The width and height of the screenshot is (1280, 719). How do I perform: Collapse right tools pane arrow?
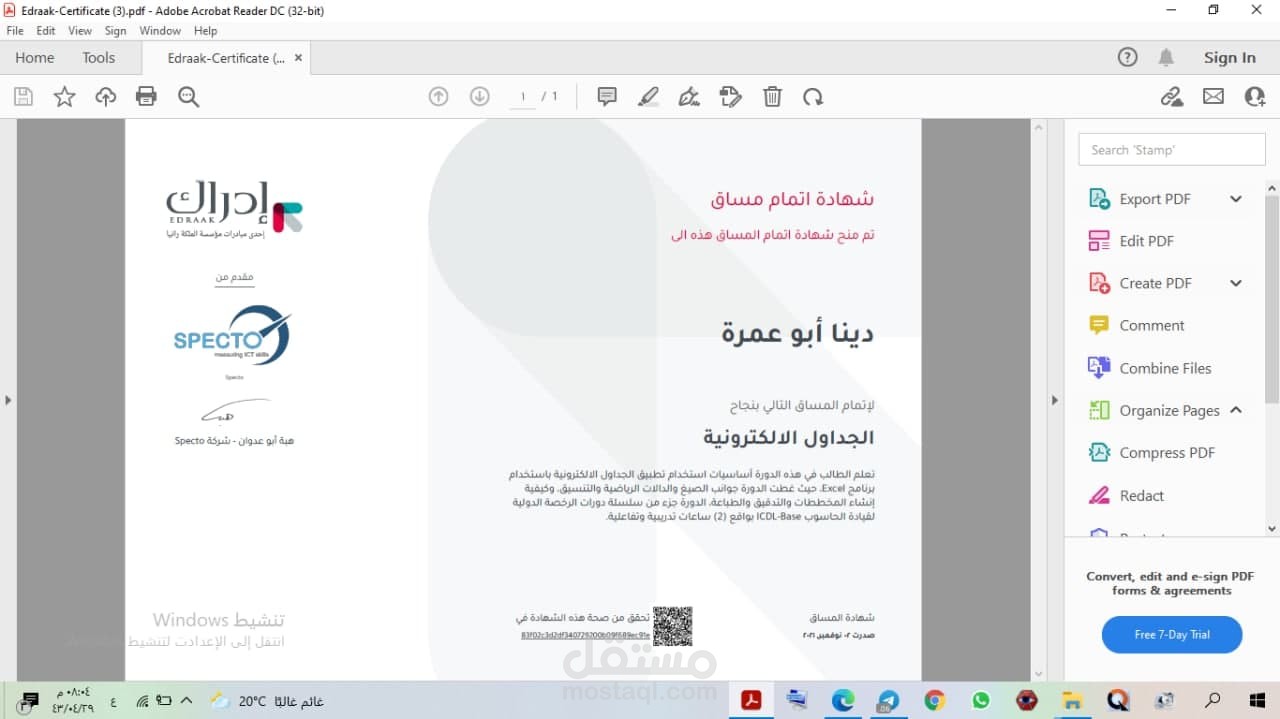click(1054, 400)
